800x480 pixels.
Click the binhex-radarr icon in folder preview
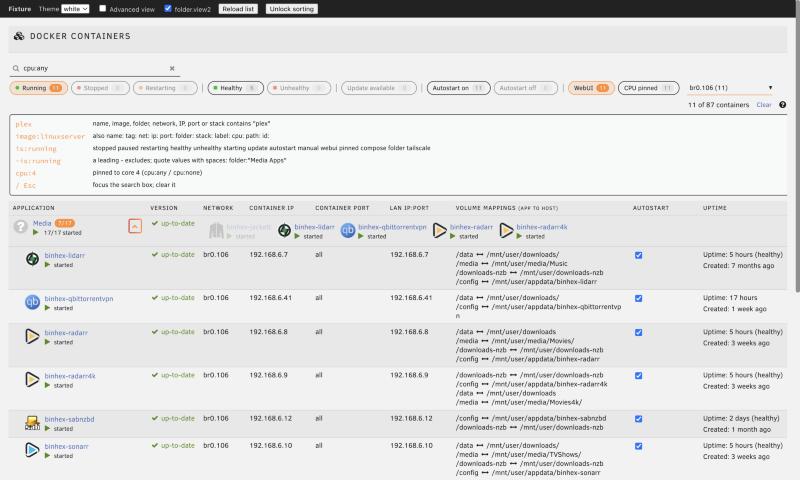point(439,231)
